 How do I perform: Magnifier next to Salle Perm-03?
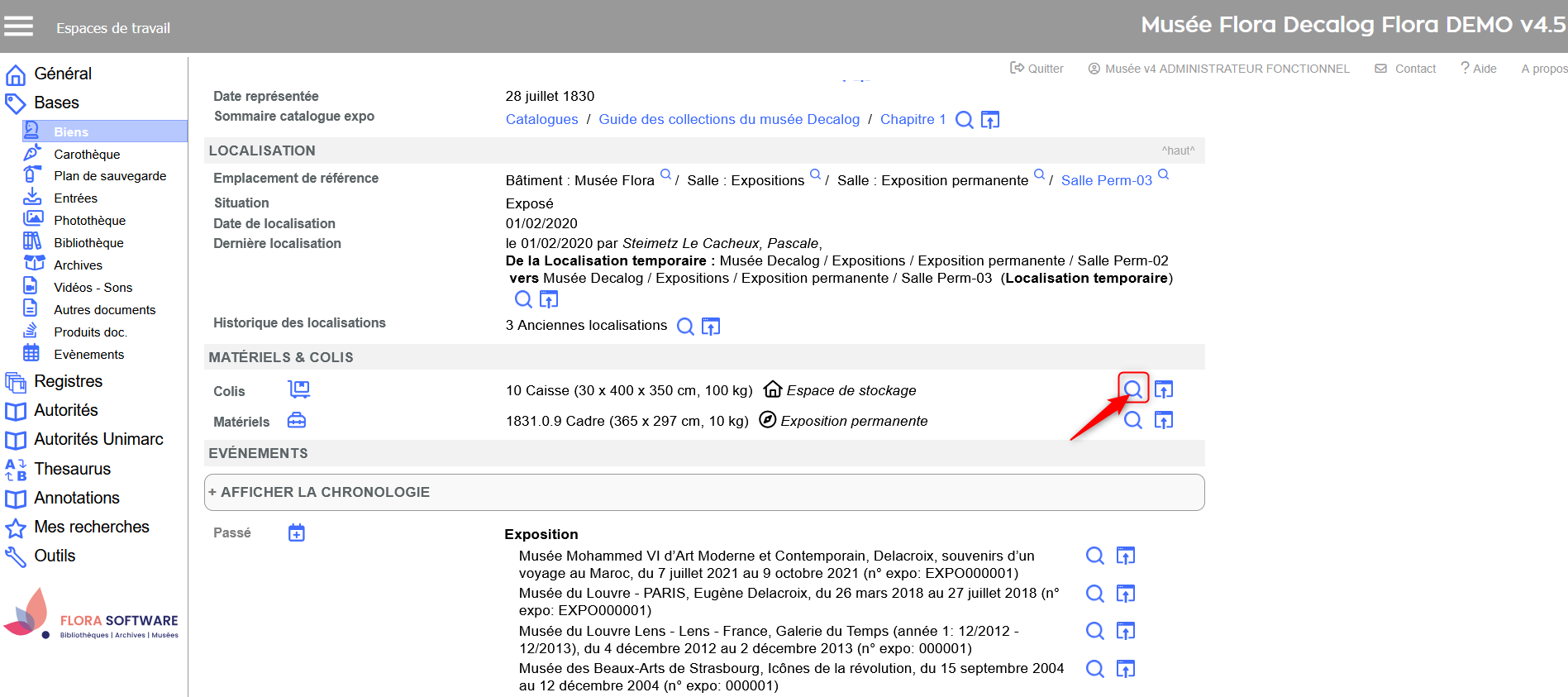(x=1163, y=174)
